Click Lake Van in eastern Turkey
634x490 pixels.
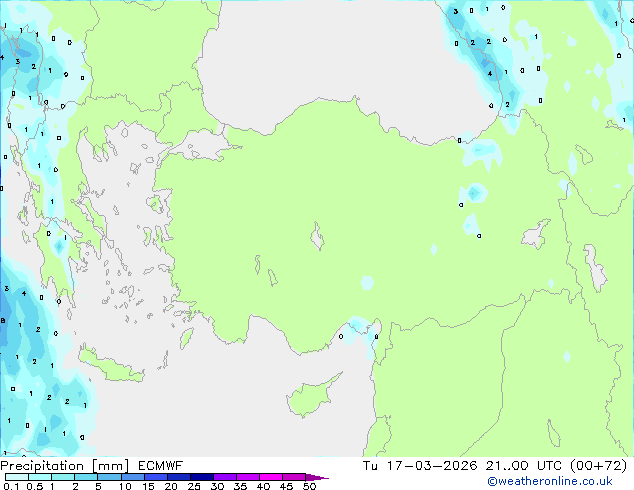536,234
